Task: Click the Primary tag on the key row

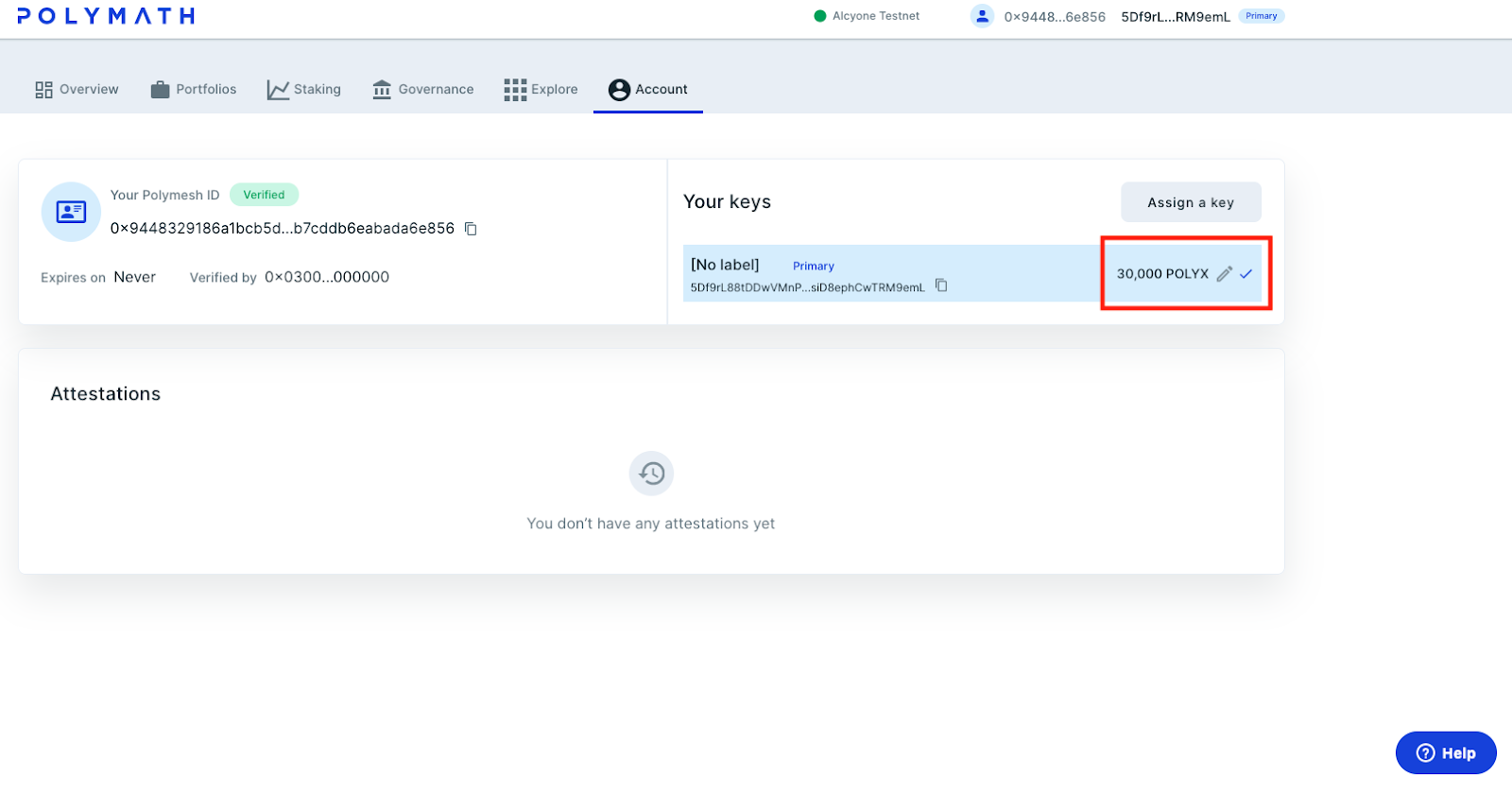Action: click(814, 267)
